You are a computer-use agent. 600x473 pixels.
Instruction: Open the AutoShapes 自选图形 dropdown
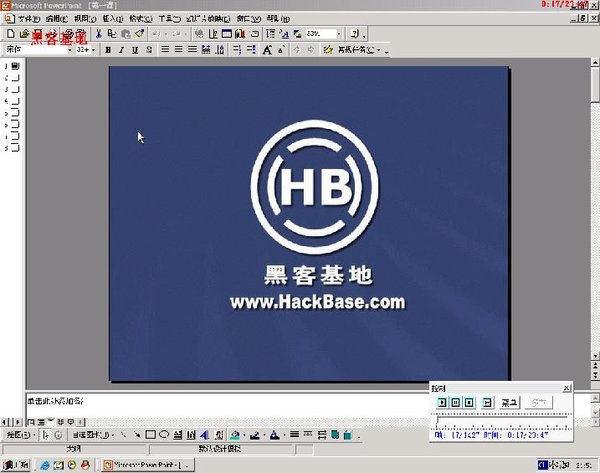coord(93,435)
